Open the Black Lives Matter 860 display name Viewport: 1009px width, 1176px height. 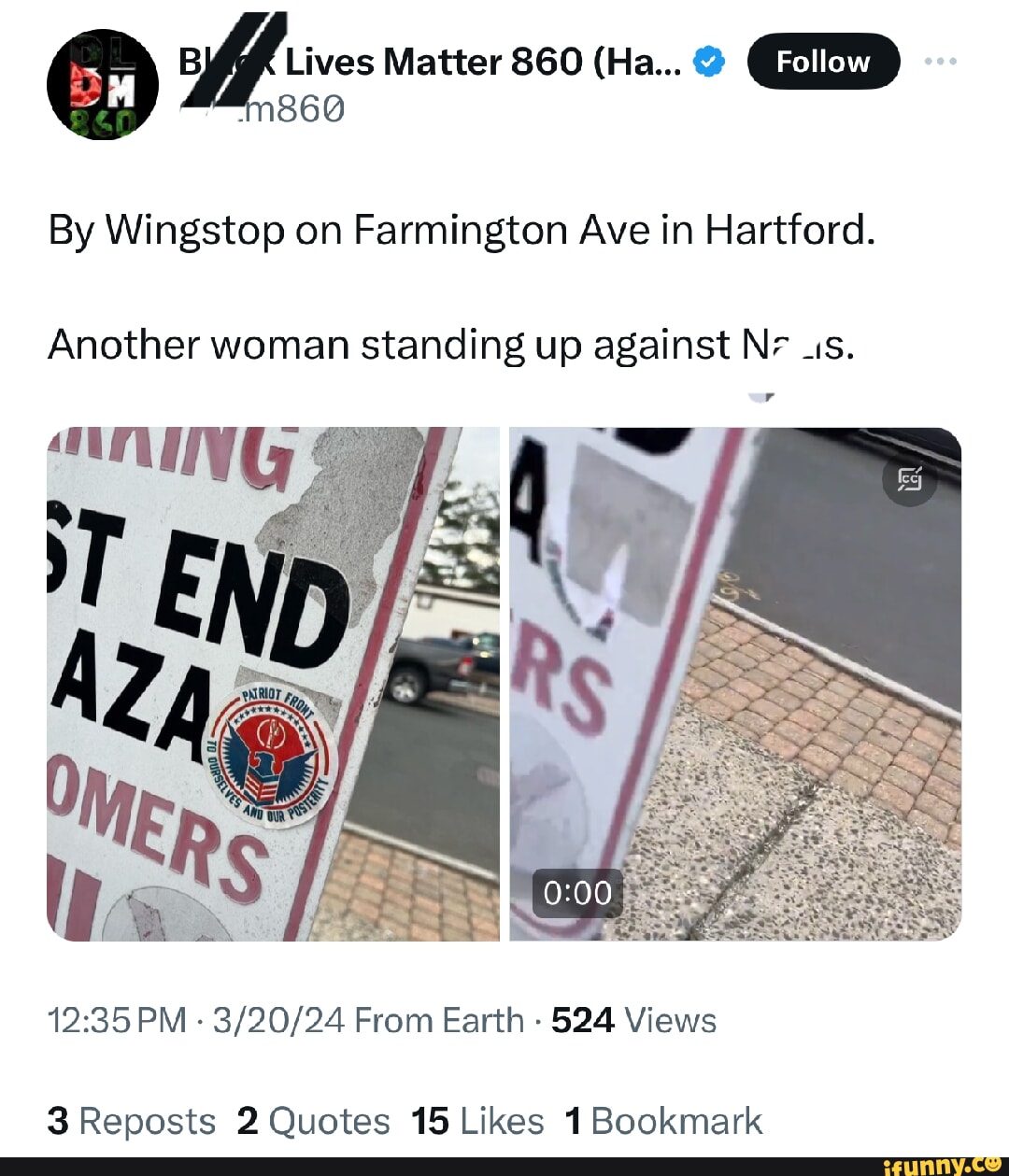point(430,63)
